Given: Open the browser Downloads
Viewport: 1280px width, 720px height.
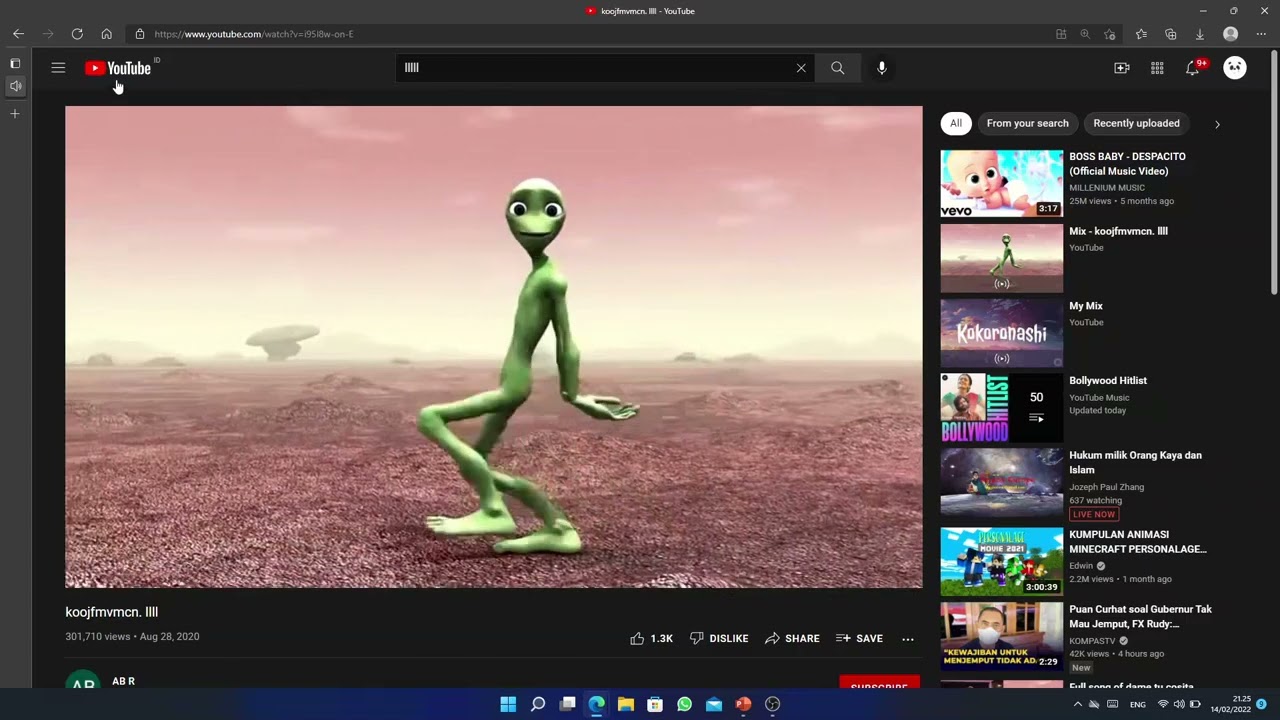Looking at the screenshot, I should tap(1200, 34).
